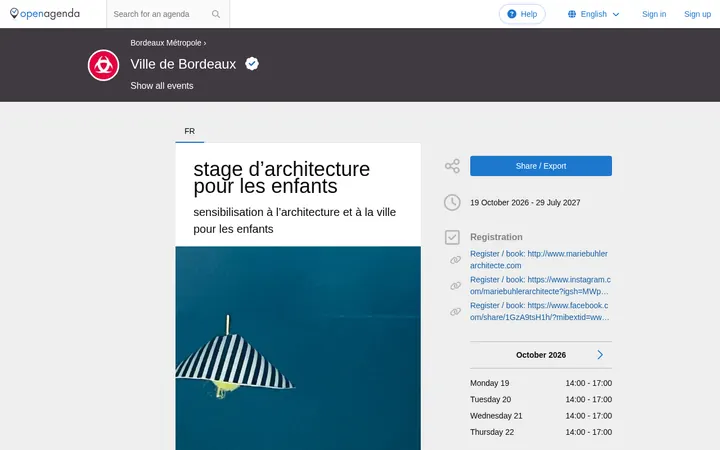Open the Instagram registration link
This screenshot has width=720, height=450.
tap(540, 285)
